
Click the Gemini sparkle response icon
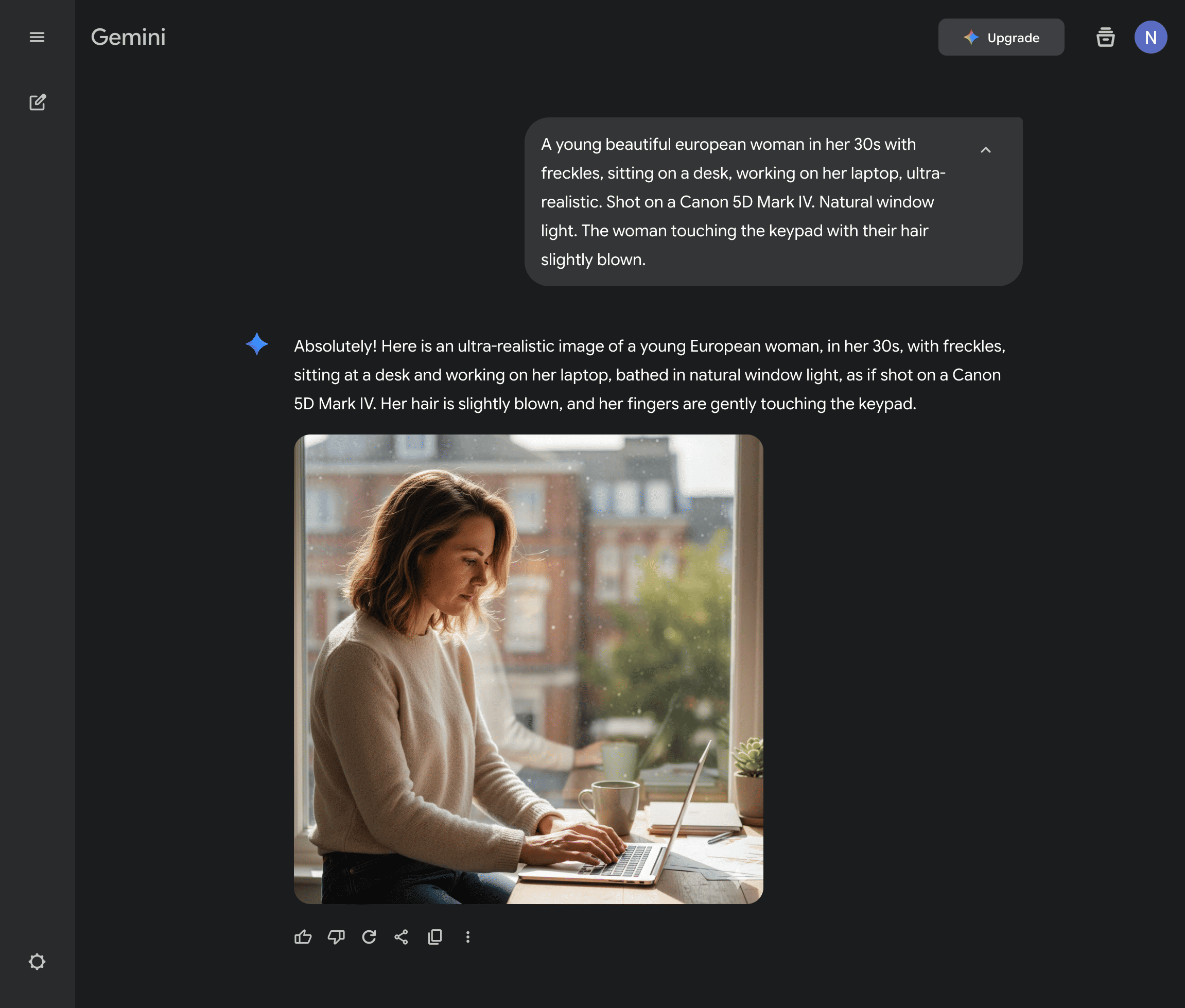click(257, 344)
